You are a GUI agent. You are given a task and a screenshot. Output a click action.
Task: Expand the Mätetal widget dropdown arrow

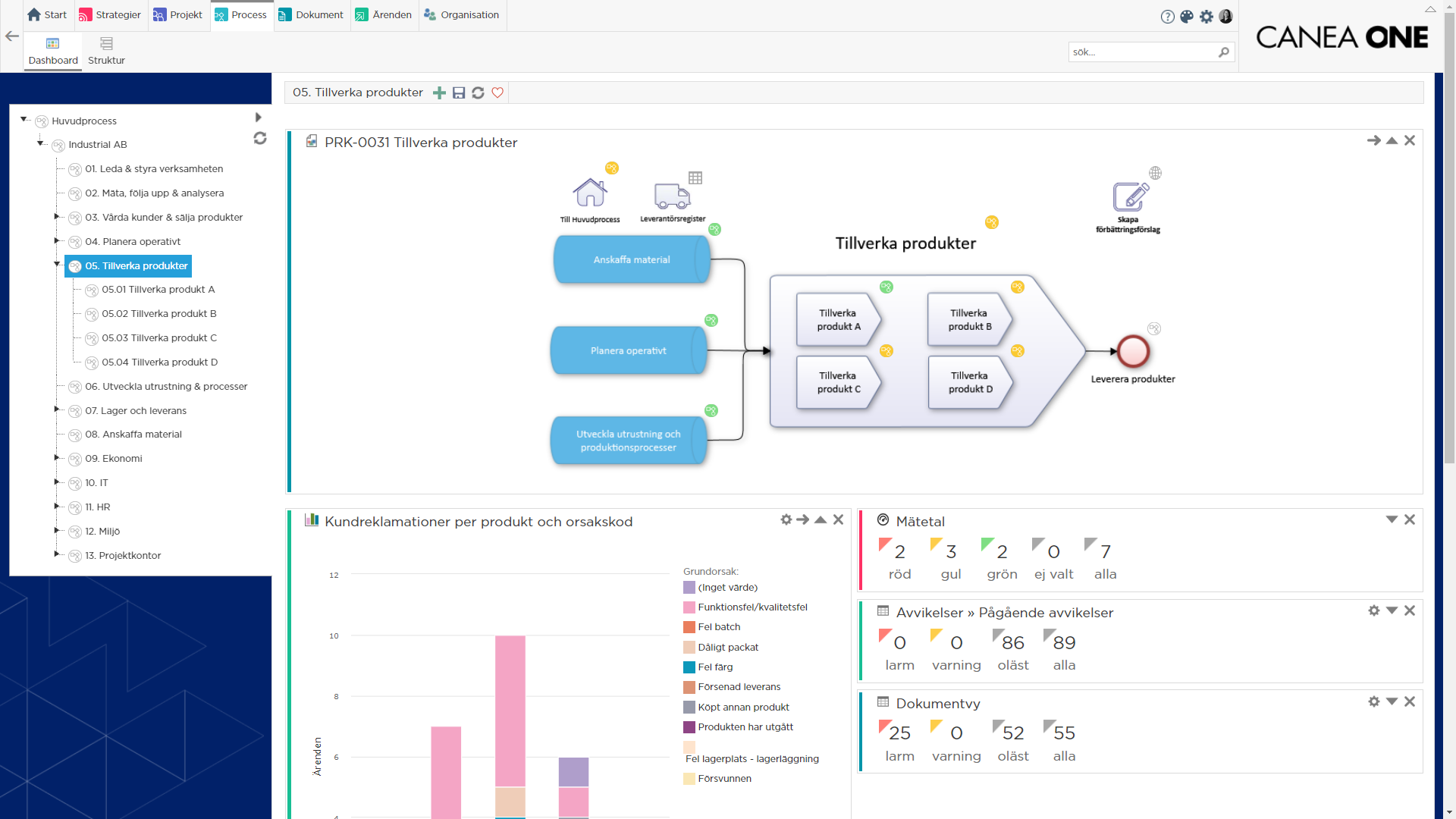1392,519
